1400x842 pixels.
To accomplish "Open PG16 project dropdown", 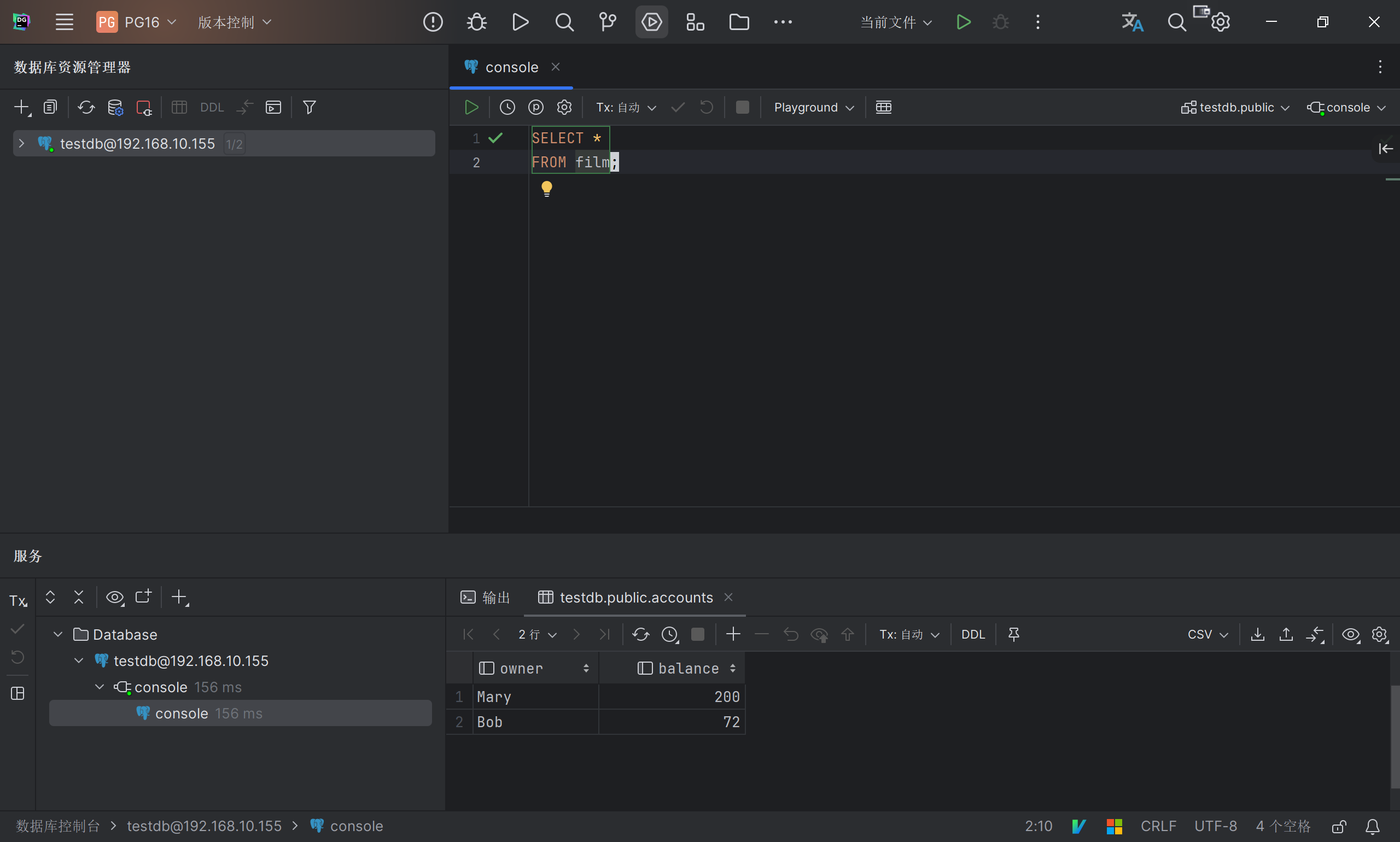I will click(x=137, y=22).
